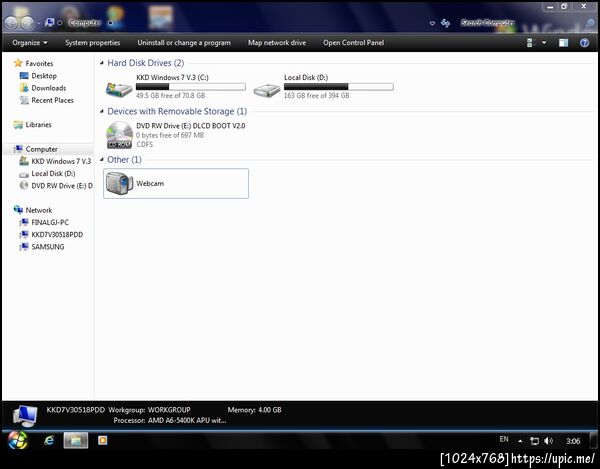Click 'Memory: 4.00 GB' in details pane
This screenshot has height=469, width=600.
coord(254,410)
